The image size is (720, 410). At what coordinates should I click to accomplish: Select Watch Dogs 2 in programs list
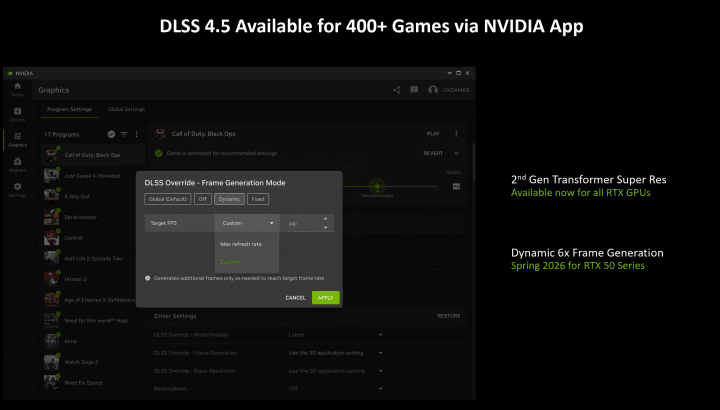pos(93,362)
